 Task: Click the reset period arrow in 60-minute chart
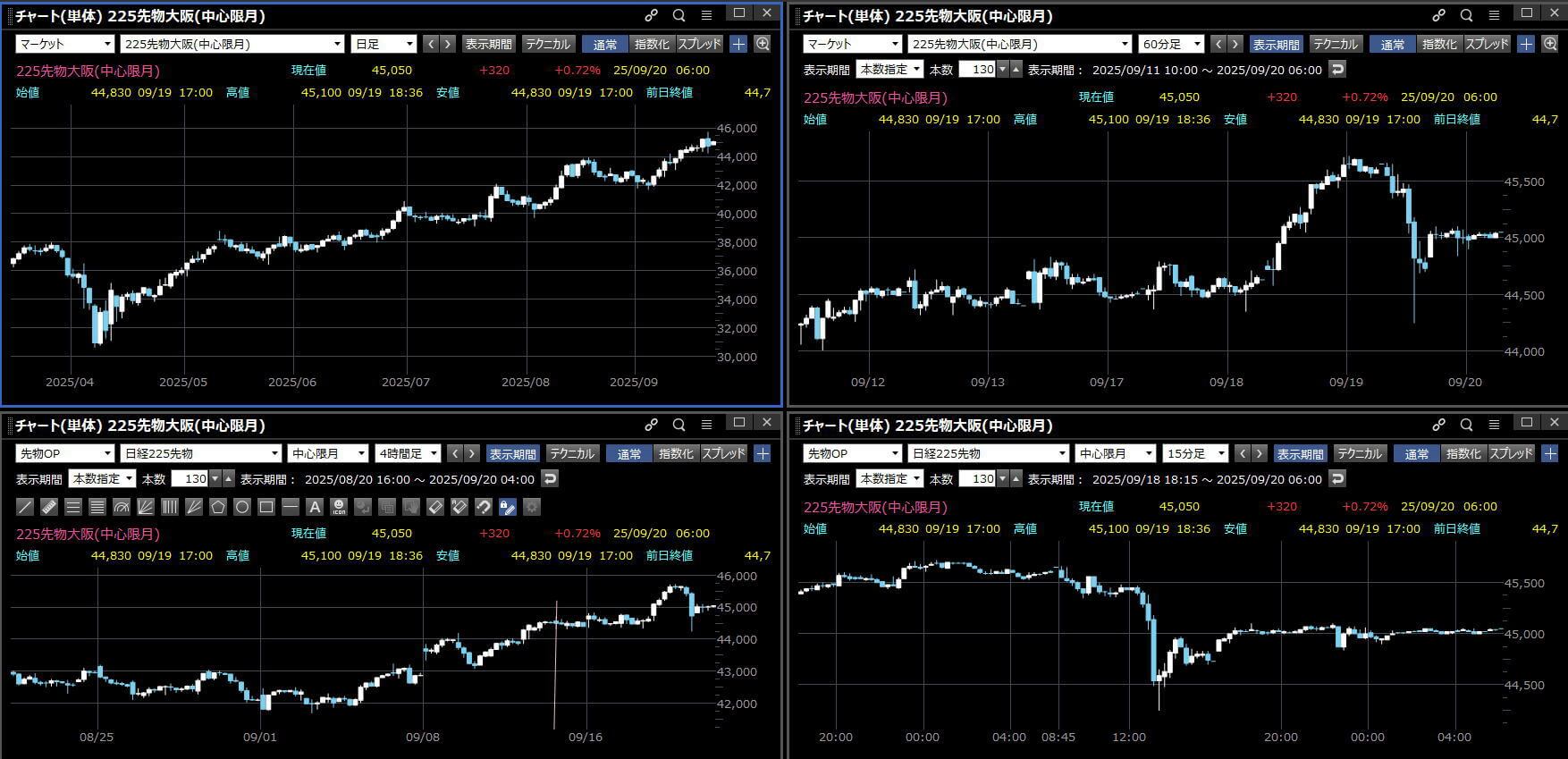coord(1337,69)
